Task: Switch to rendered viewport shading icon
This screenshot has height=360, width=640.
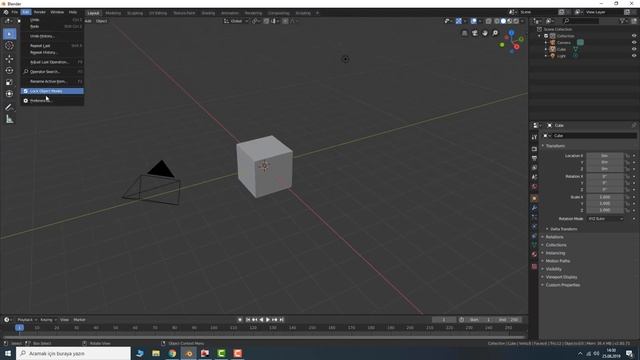Action: pyautogui.click(x=516, y=21)
